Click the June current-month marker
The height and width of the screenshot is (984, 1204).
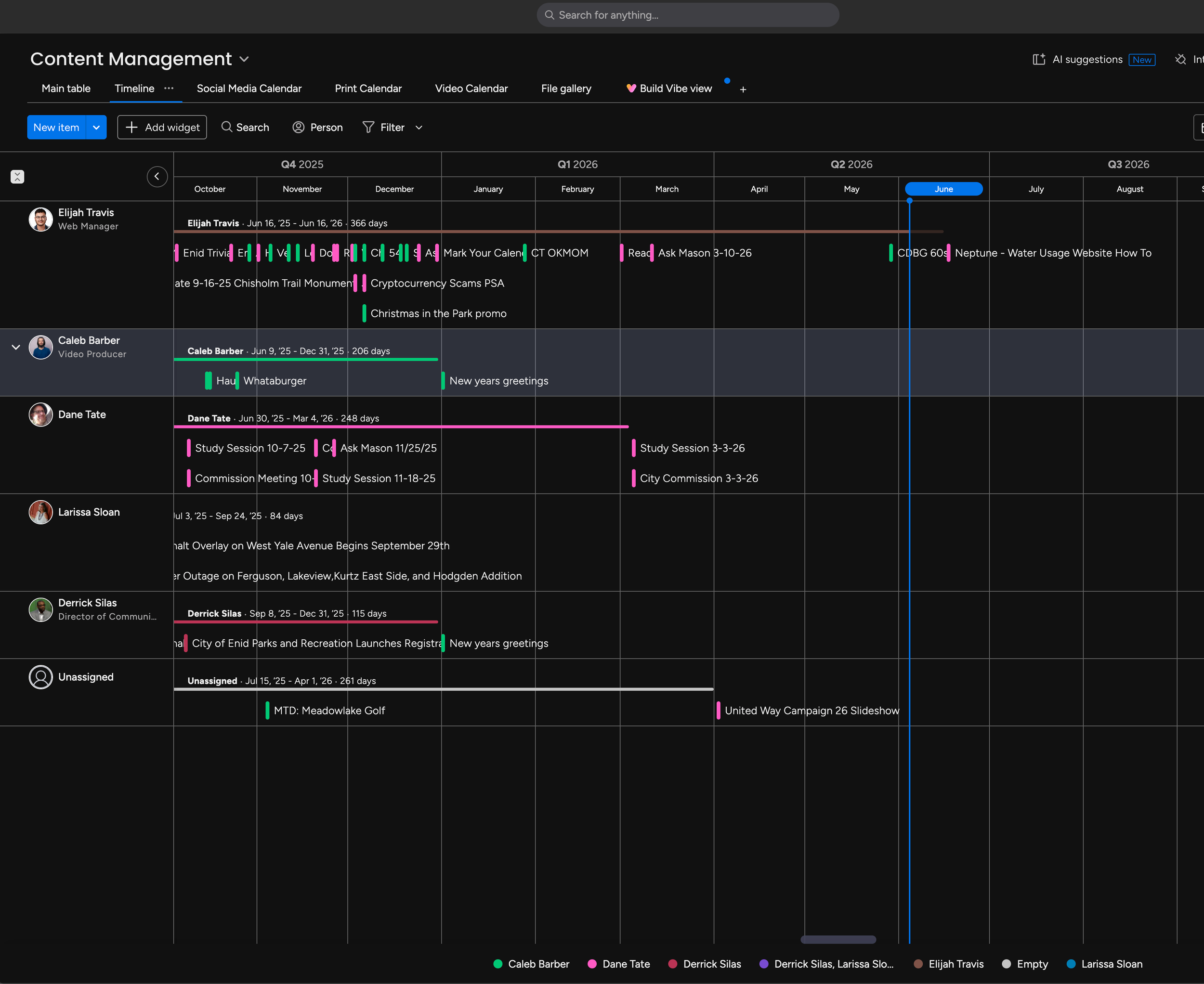click(943, 189)
